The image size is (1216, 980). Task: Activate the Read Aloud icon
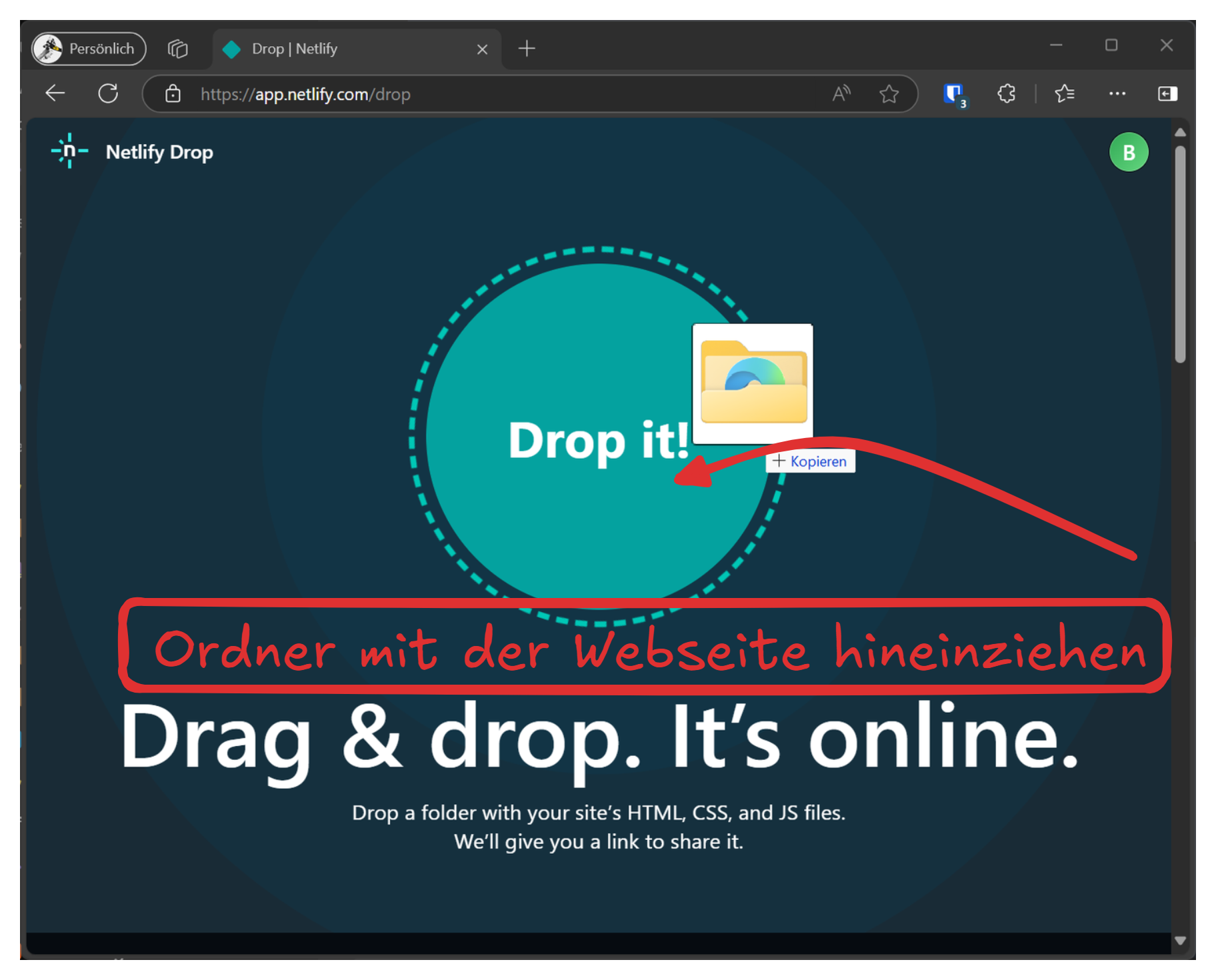(842, 94)
